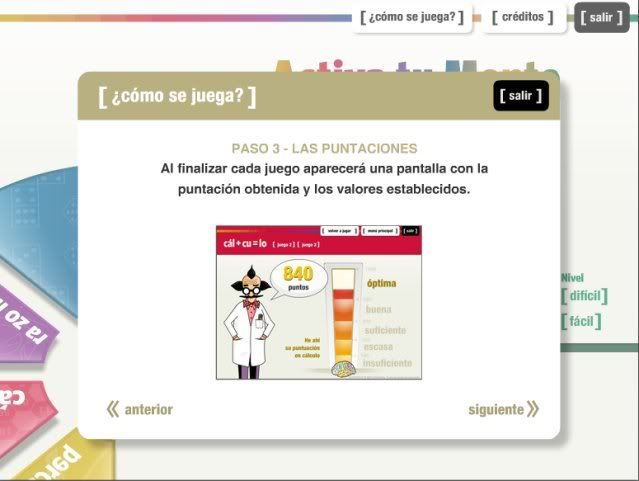639x481 pixels.
Task: Click the 'Nivel' label on the right
Action: [573, 278]
